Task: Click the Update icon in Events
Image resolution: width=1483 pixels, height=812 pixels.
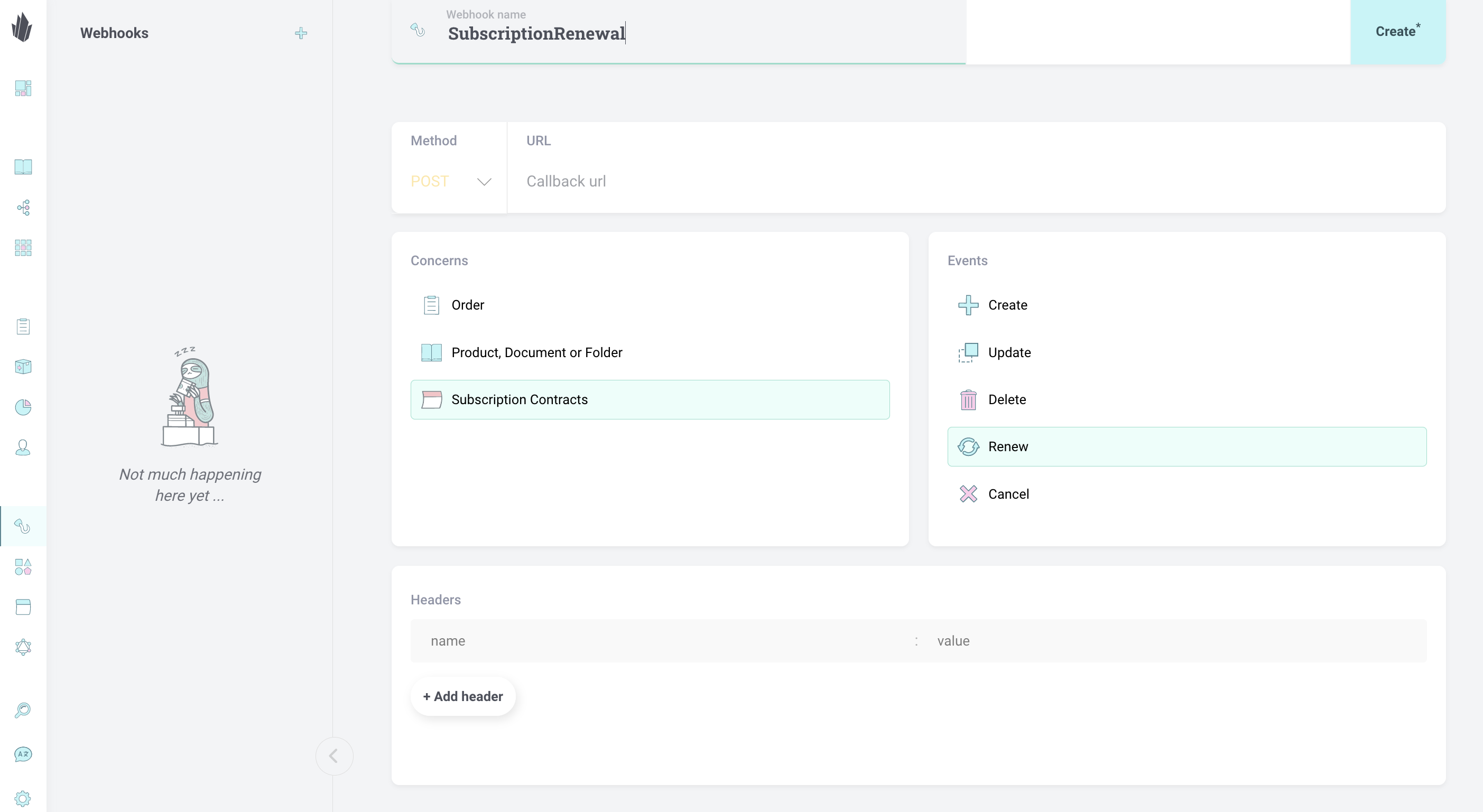Action: (x=968, y=352)
